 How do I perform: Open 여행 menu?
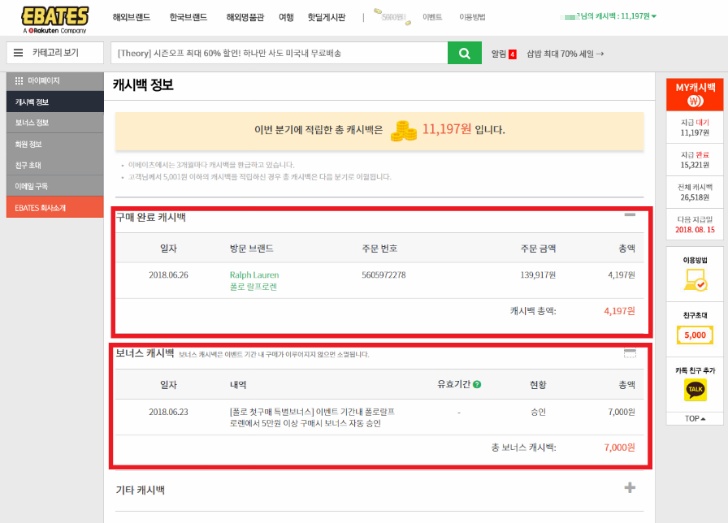coord(286,17)
